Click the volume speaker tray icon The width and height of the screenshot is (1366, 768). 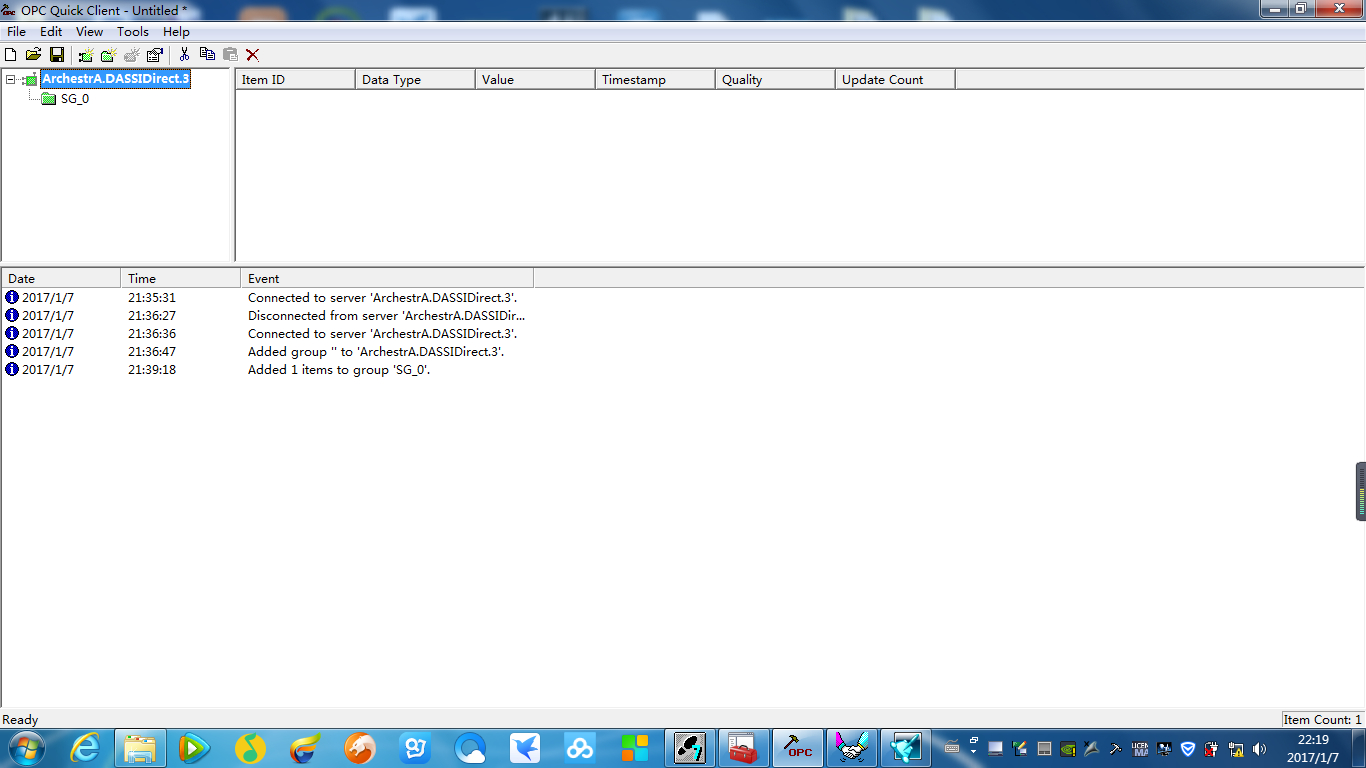tap(1259, 748)
